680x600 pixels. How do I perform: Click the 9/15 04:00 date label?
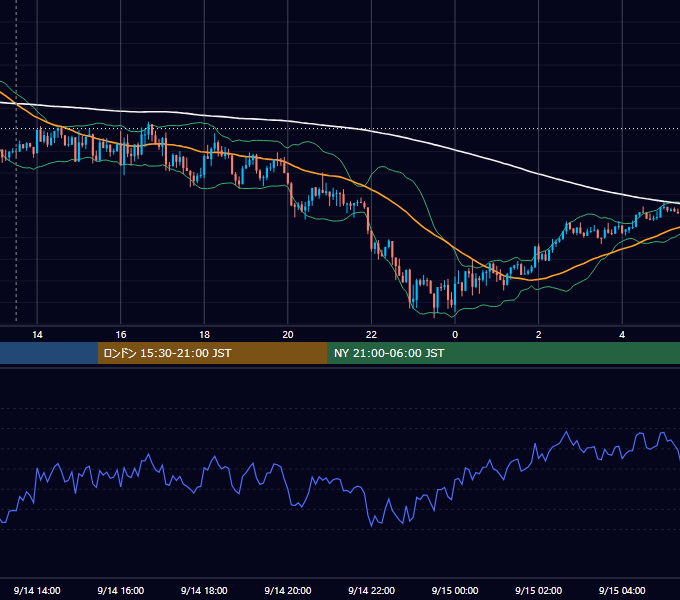pos(622,590)
